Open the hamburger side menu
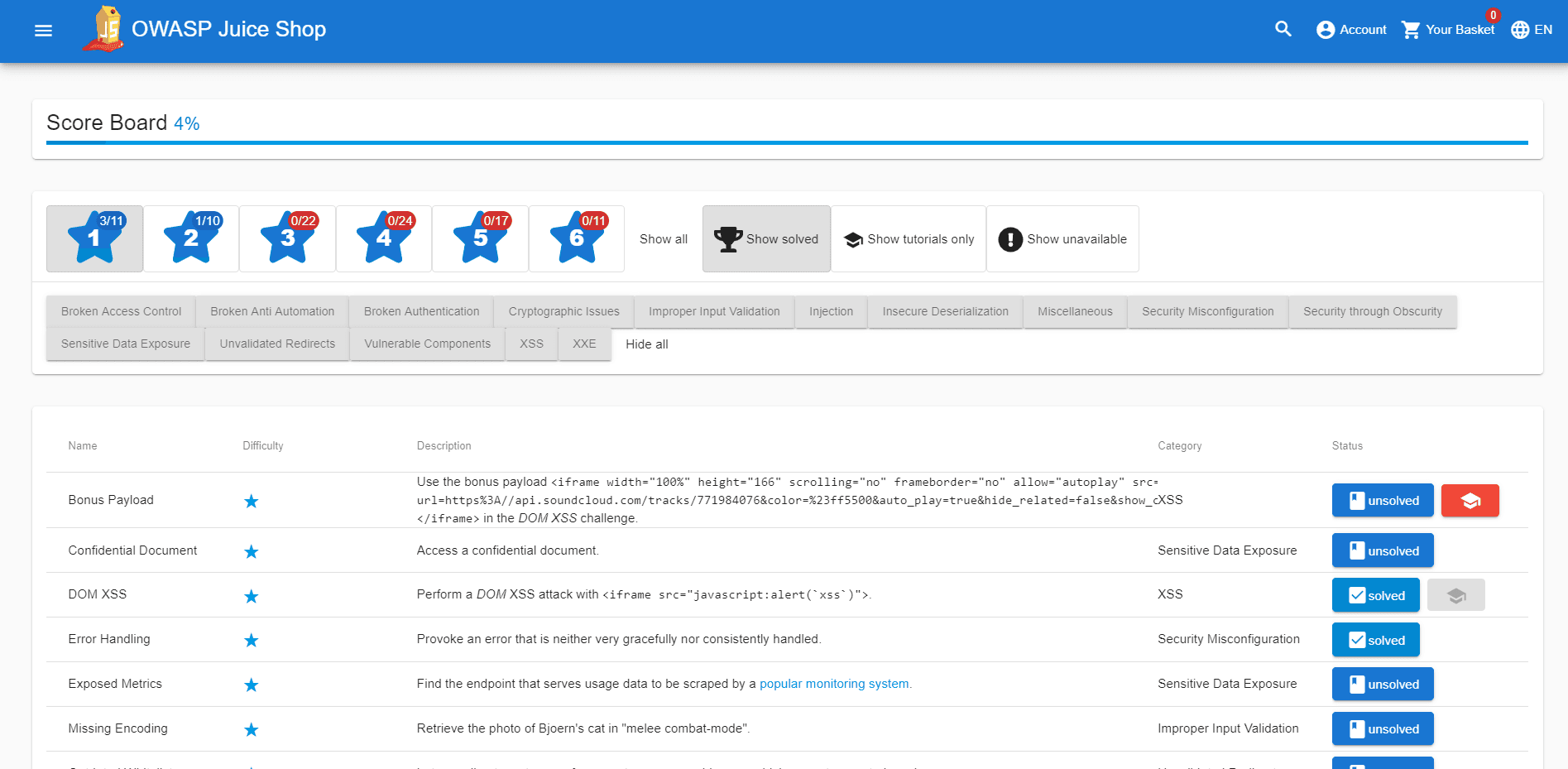The image size is (1568, 769). [x=43, y=31]
